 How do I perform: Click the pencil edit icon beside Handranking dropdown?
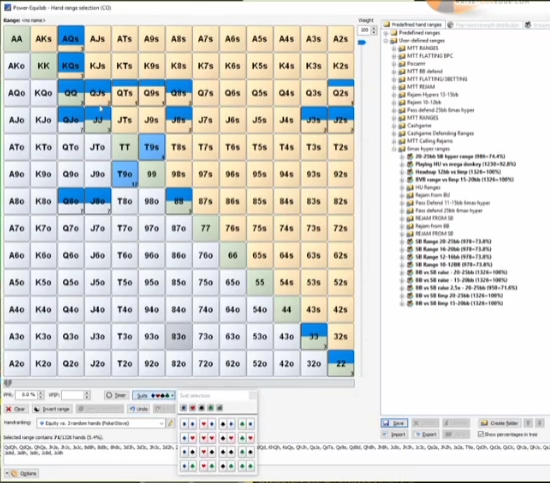(170, 423)
